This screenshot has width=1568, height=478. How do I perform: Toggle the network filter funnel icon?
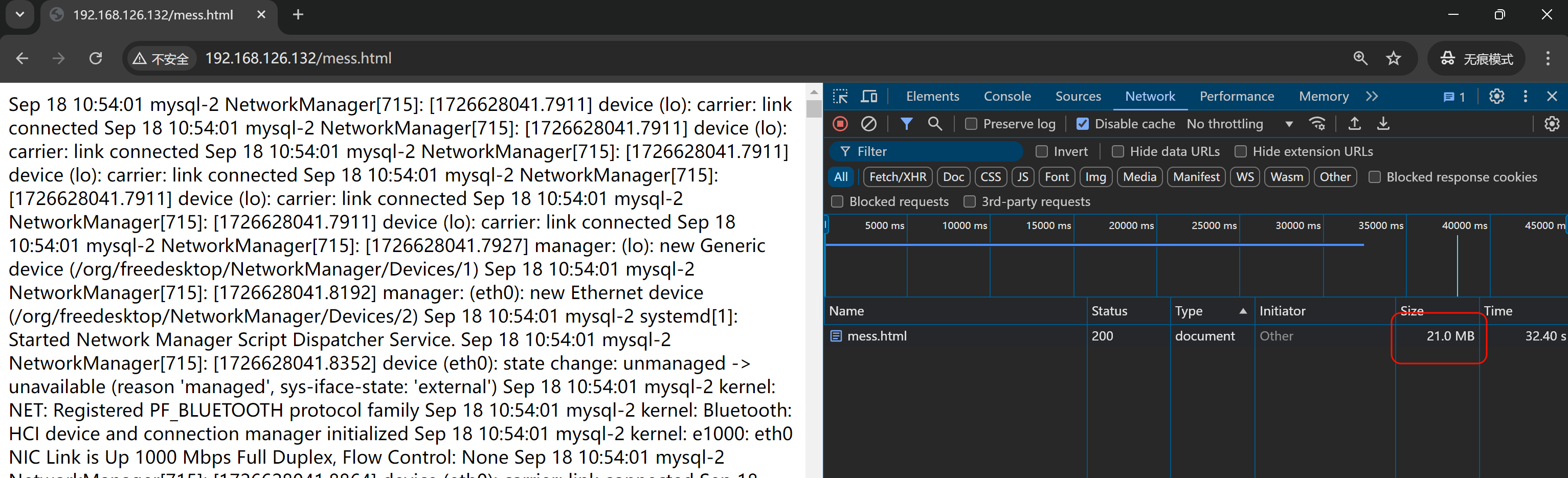906,124
